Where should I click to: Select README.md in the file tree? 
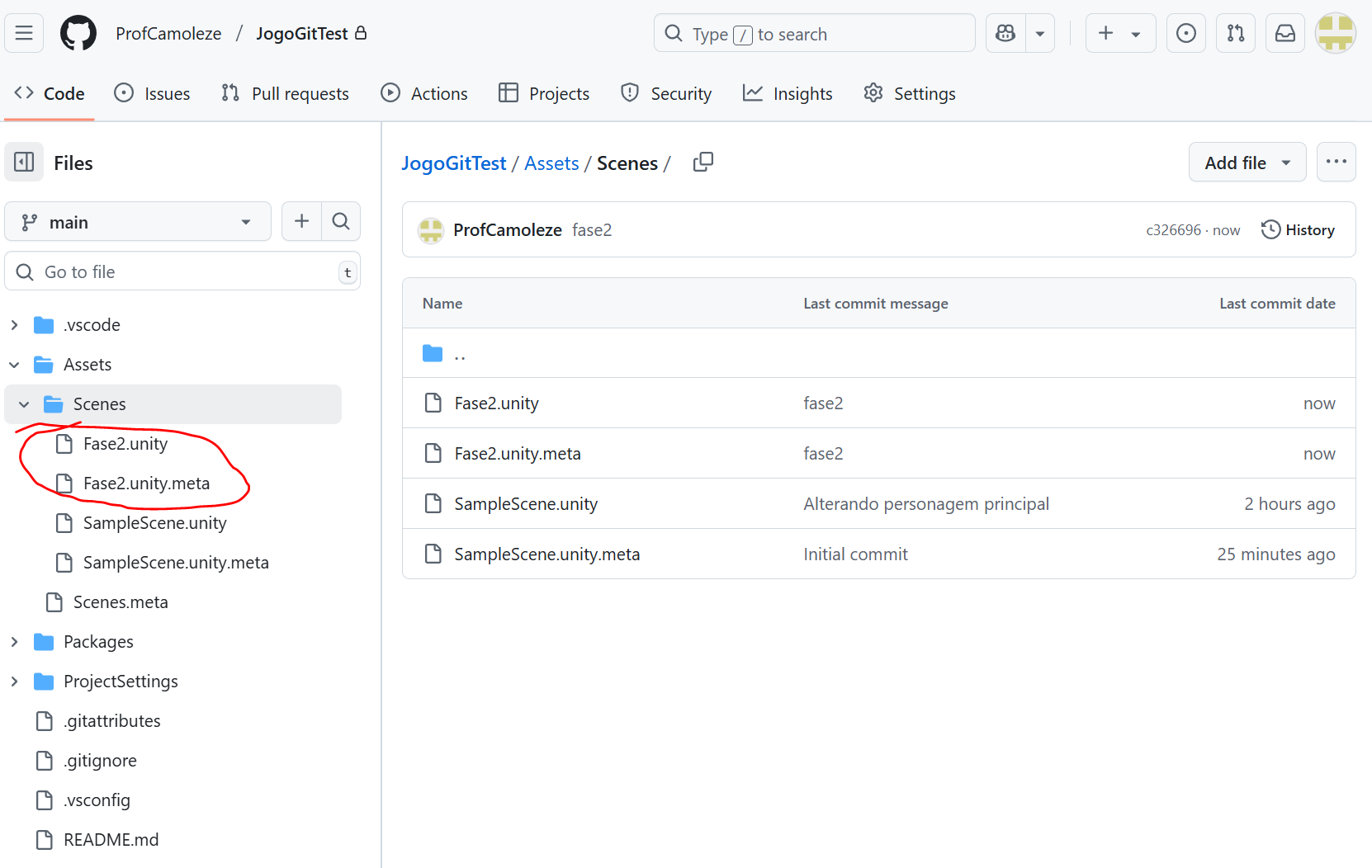point(111,840)
